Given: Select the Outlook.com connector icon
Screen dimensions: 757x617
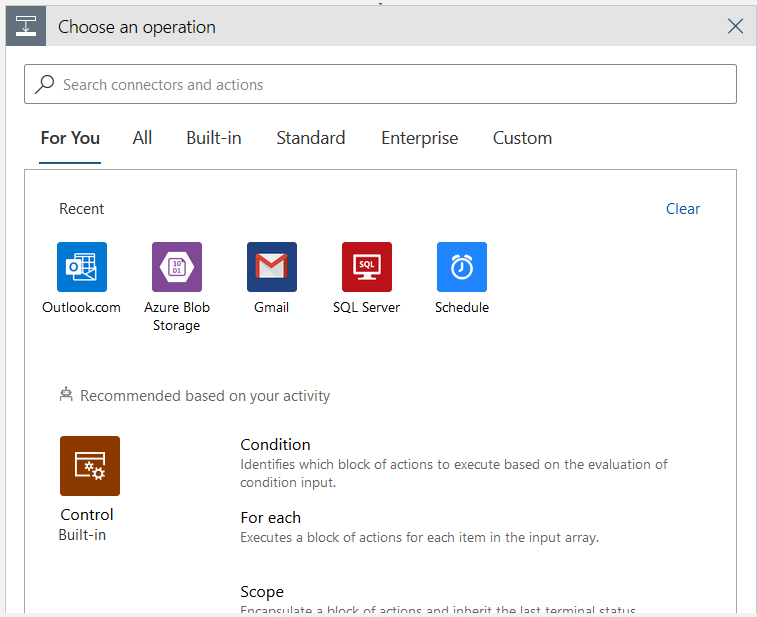Looking at the screenshot, I should coord(82,267).
